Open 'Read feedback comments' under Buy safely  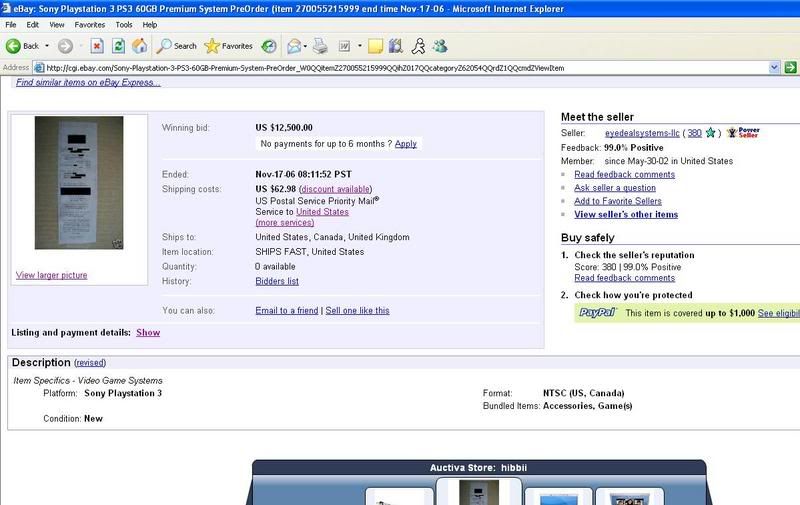[x=624, y=278]
